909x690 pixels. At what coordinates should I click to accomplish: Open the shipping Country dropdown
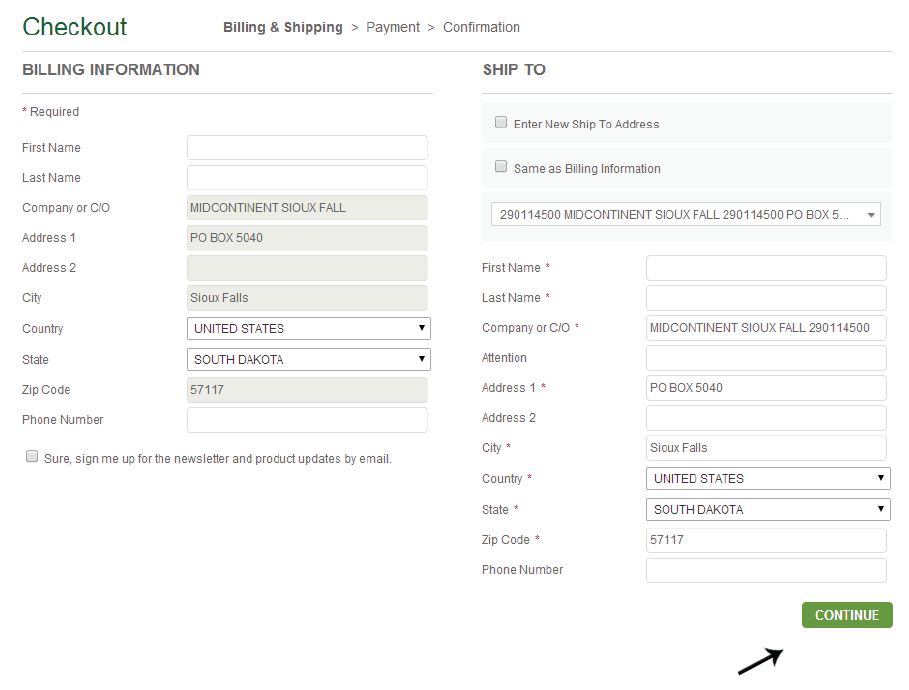767,478
